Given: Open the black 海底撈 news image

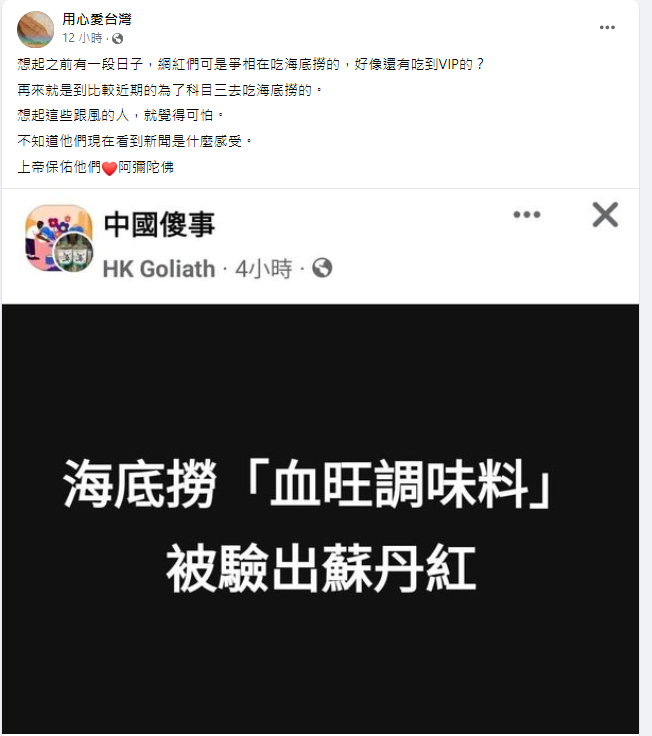Looking at the screenshot, I should click(320, 519).
